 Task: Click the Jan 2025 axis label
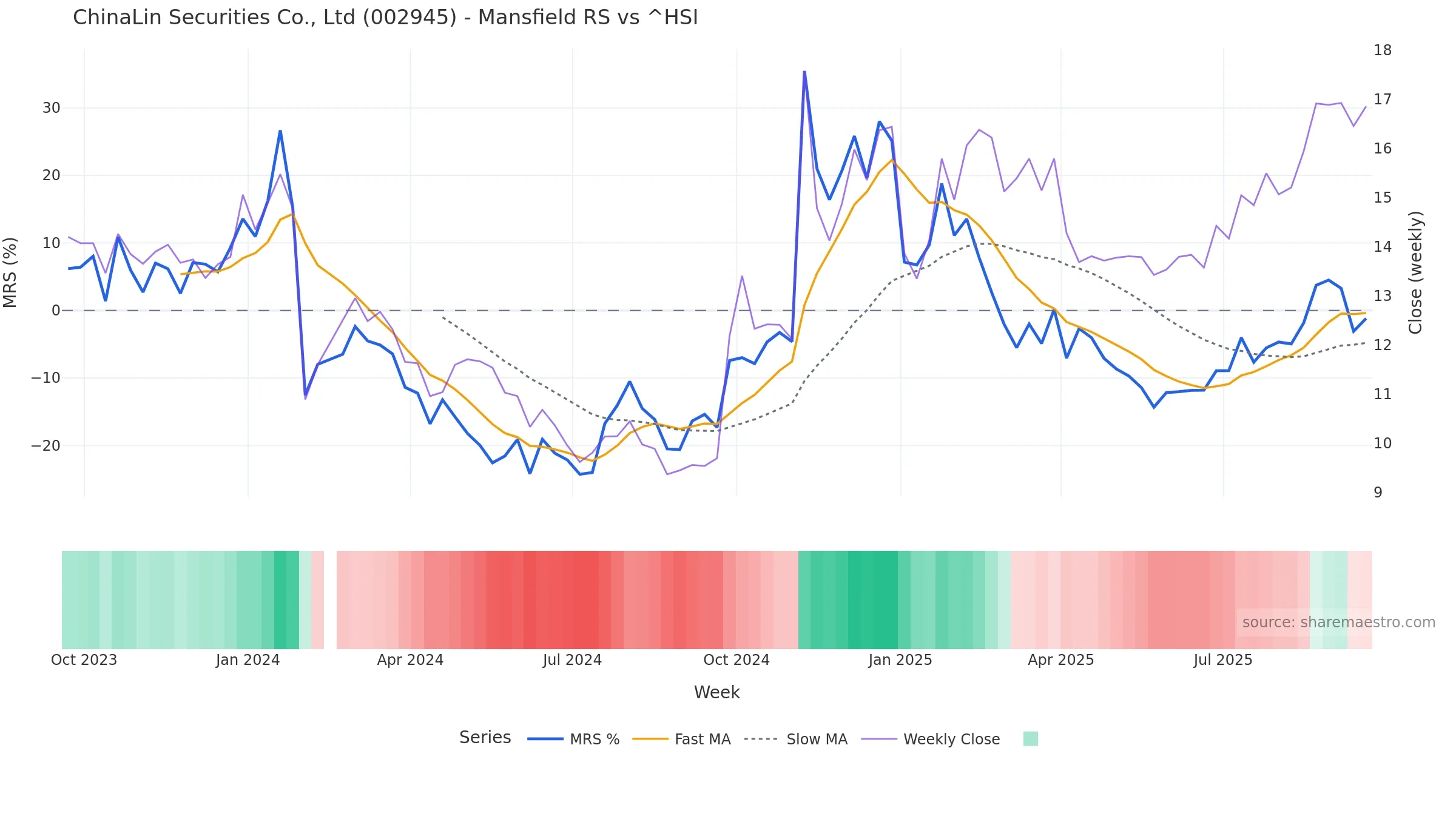900,660
